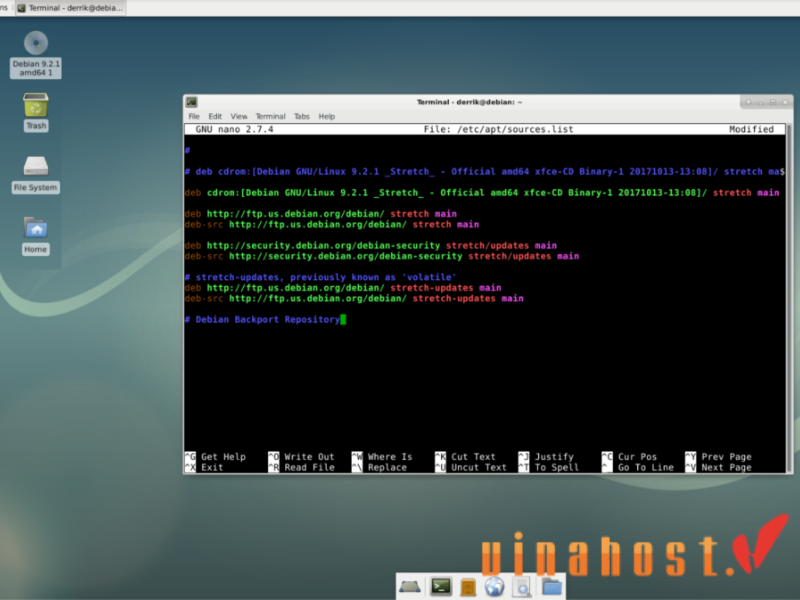
Task: Click the 'deb http://ftp.us.debian.org/debian/ stretch main' line
Action: [x=320, y=214]
